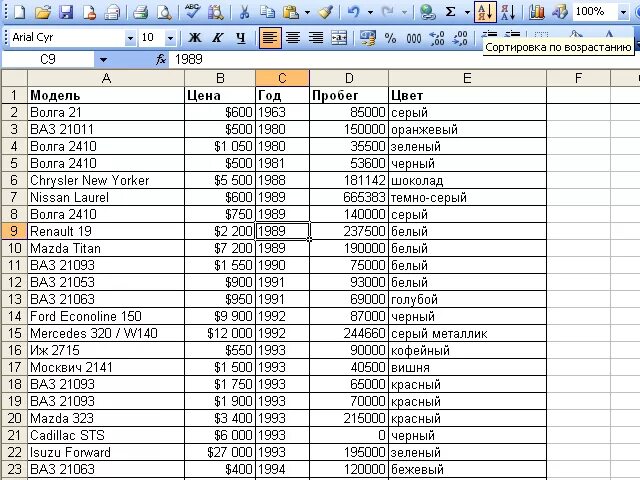The height and width of the screenshot is (480, 640).
Task: Select column E header
Action: click(467, 78)
